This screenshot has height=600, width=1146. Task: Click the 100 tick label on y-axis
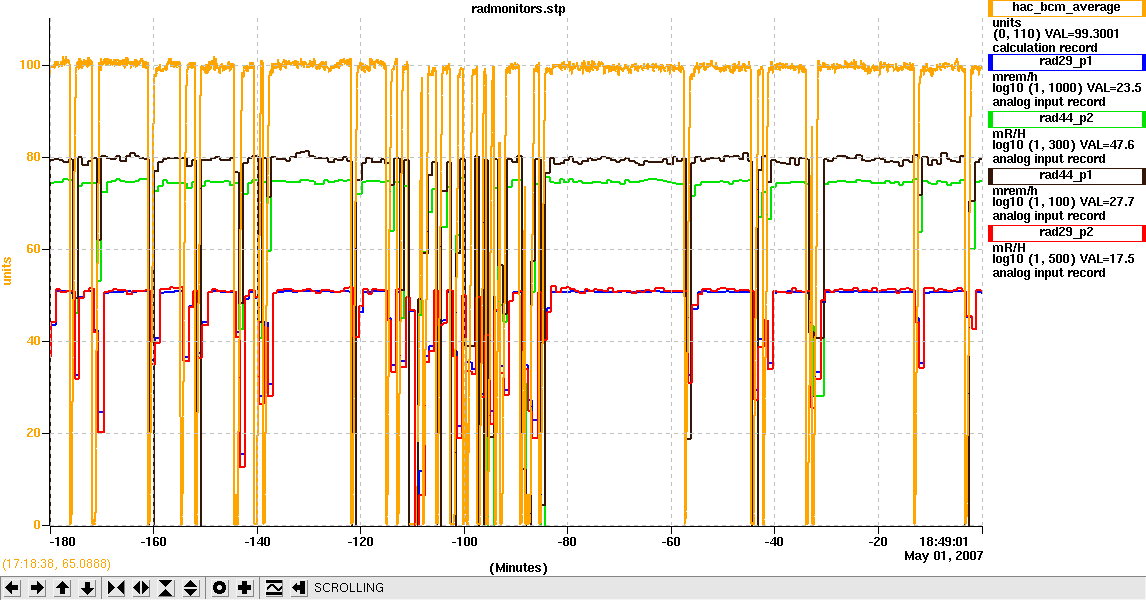tap(30, 65)
